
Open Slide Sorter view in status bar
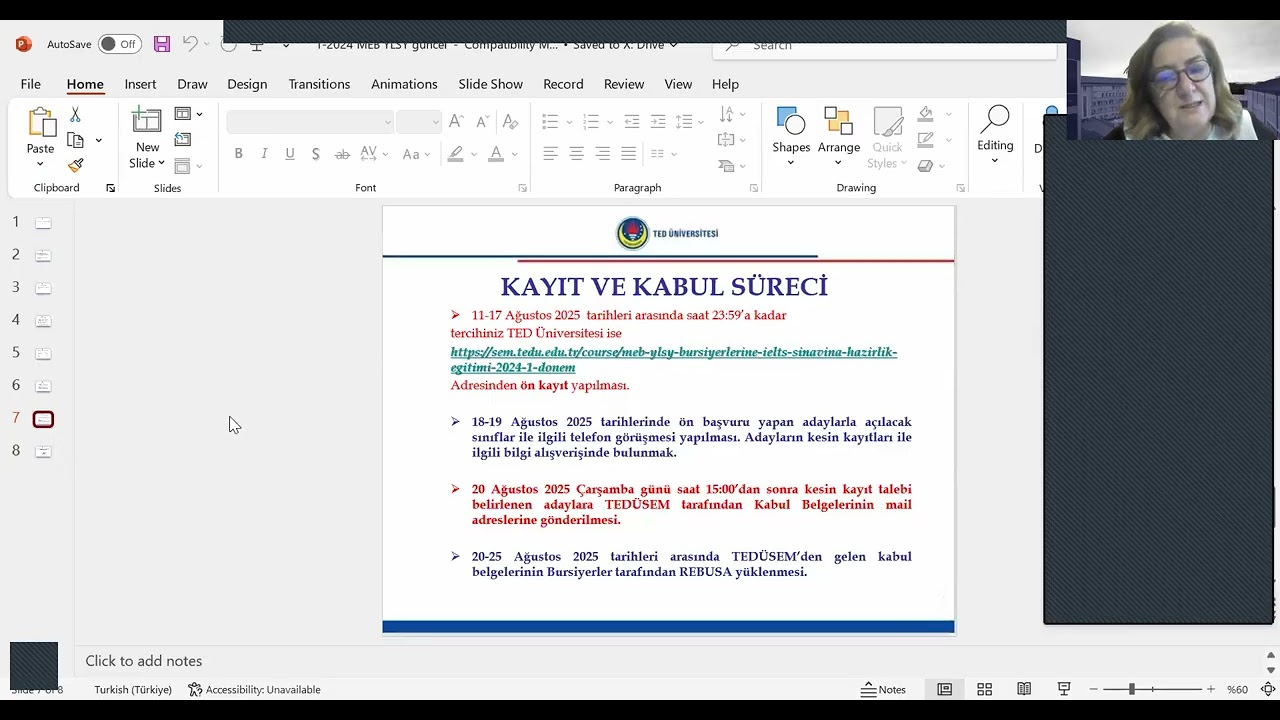click(x=984, y=689)
